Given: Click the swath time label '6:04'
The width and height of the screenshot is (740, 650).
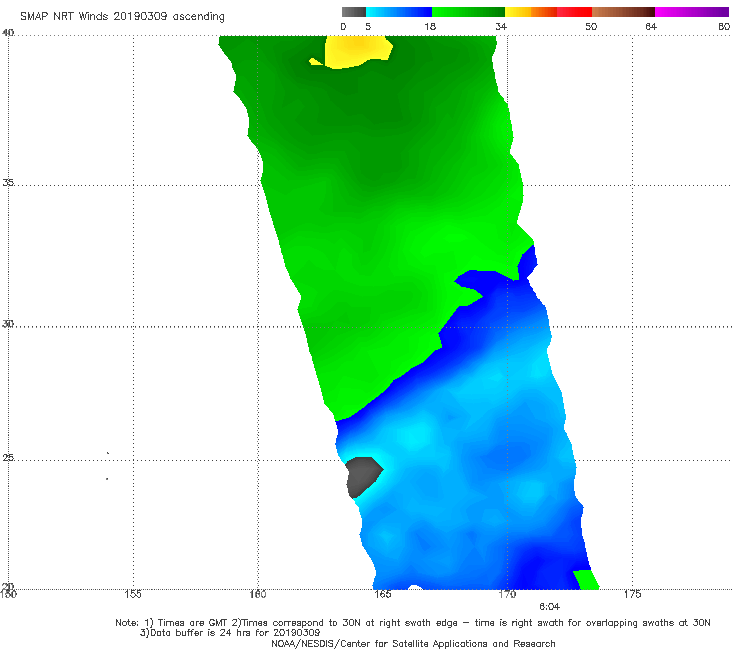Looking at the screenshot, I should click(x=549, y=607).
